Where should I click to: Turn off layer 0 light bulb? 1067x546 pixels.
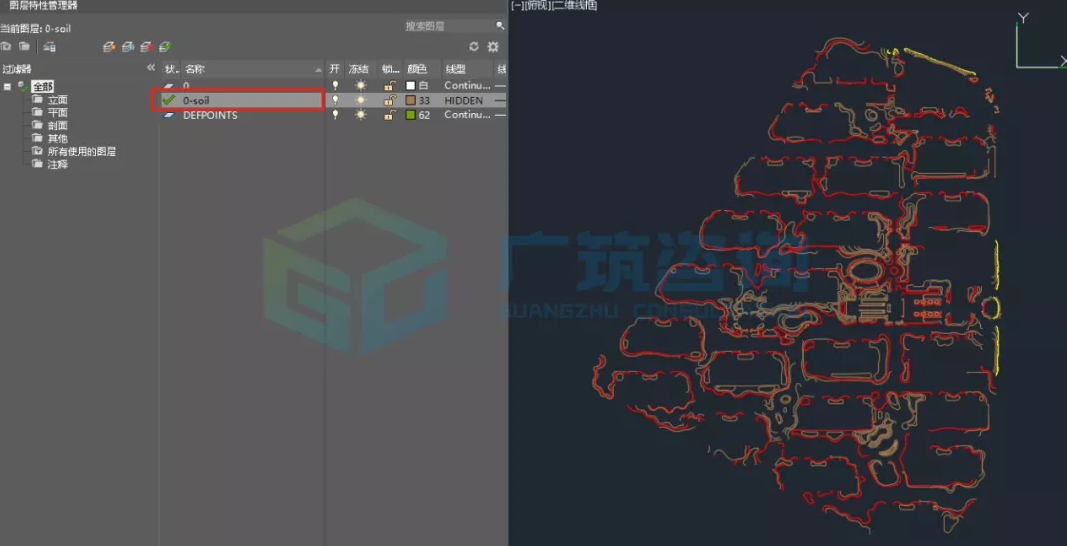point(335,86)
